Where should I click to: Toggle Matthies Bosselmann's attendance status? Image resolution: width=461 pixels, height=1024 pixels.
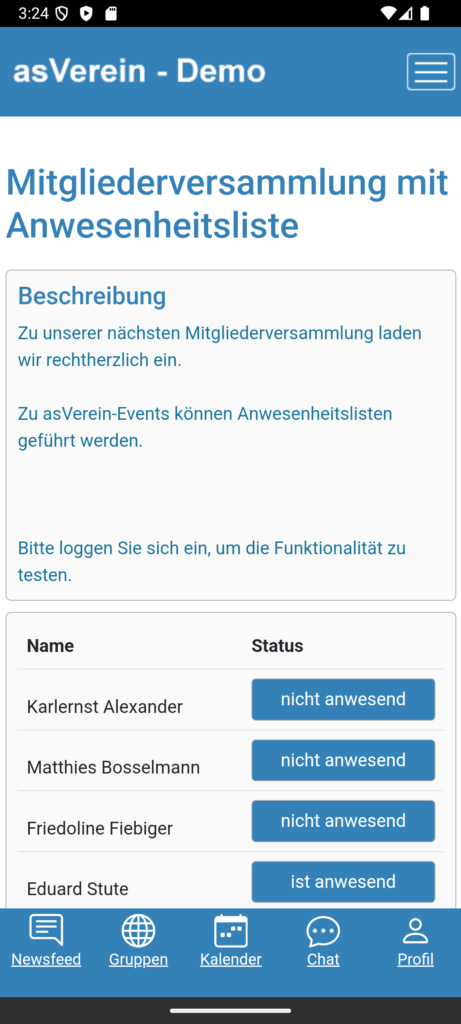click(x=343, y=760)
